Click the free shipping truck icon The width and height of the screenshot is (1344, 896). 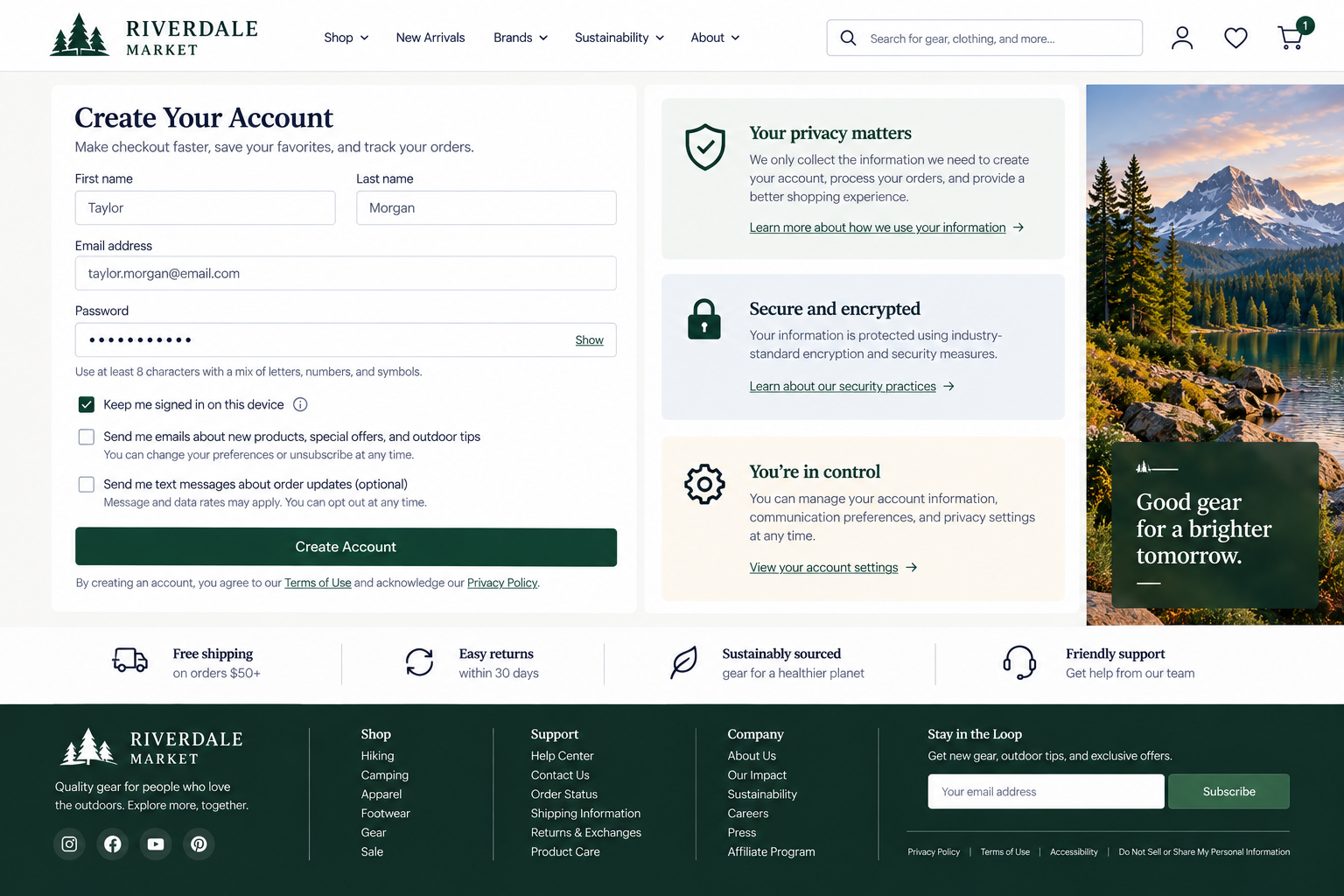click(130, 660)
